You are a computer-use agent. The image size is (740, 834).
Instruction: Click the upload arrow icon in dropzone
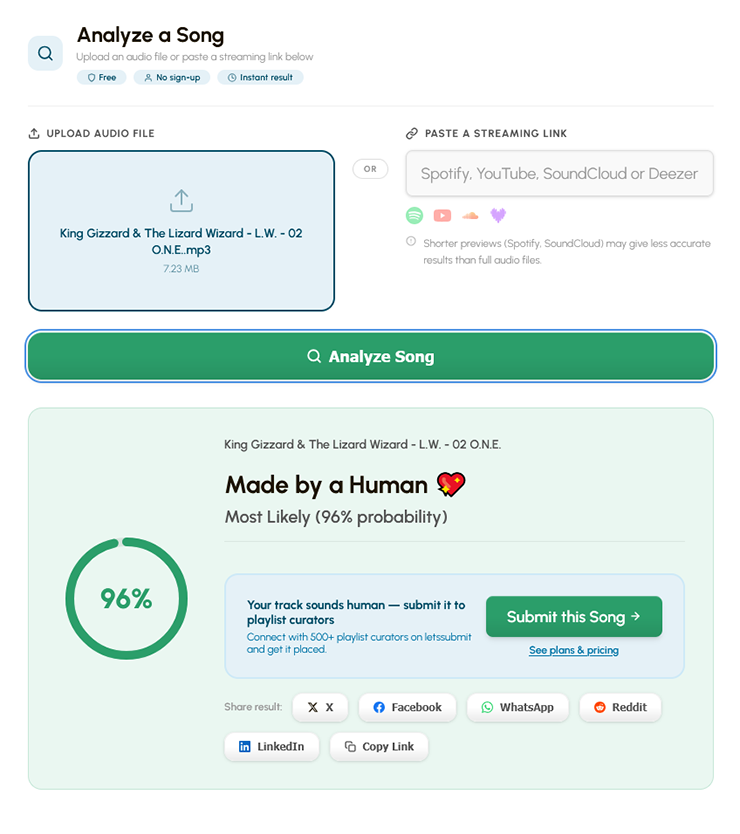[x=181, y=201]
